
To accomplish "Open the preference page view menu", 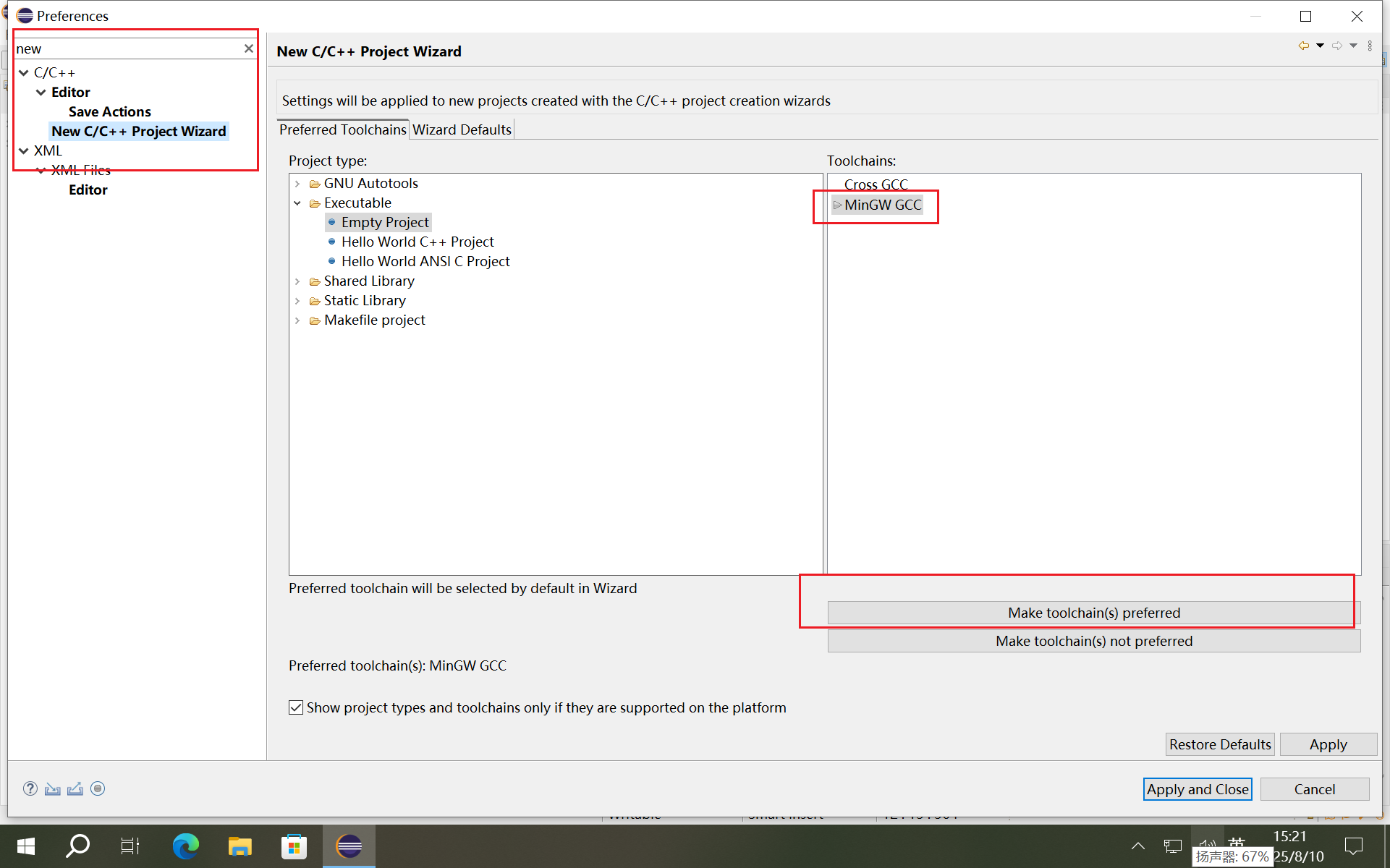I will click(1370, 46).
